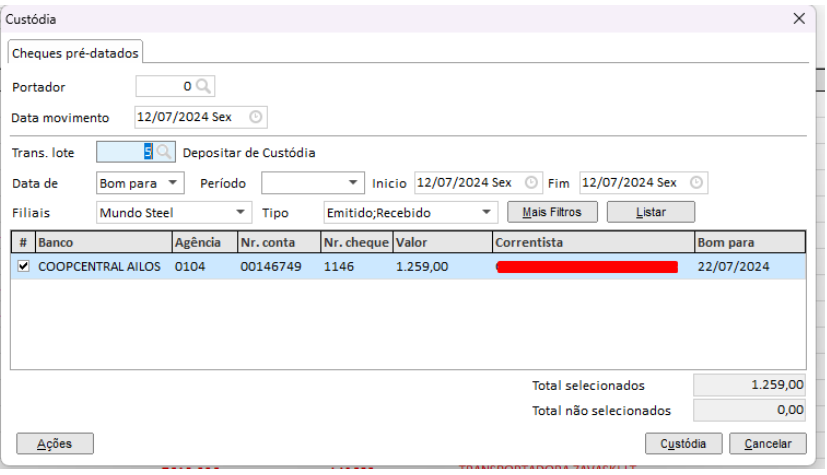Viewport: 827px width, 475px height.
Task: Select the agency cell 0104
Action: [205, 266]
